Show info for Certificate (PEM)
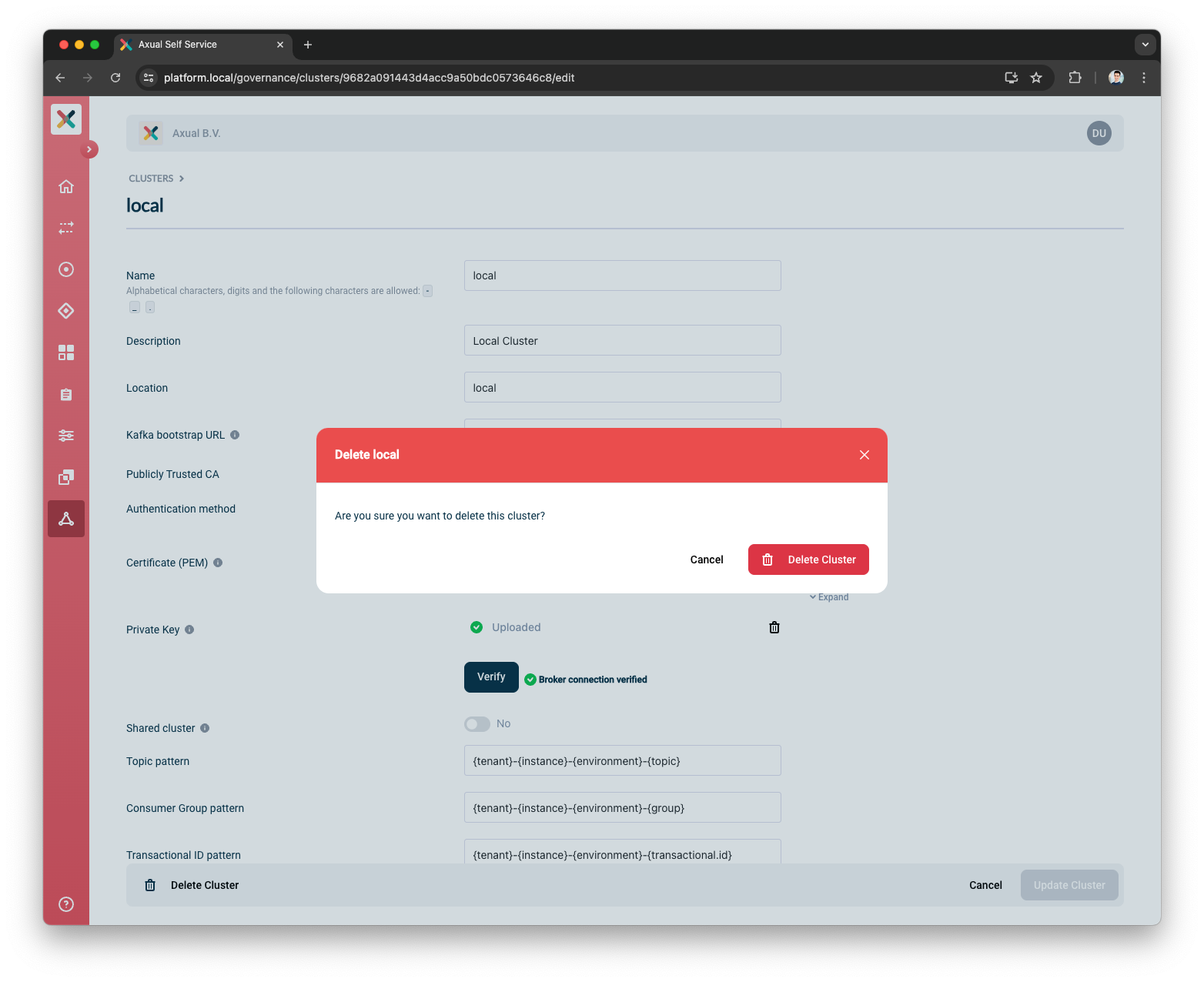 [218, 563]
